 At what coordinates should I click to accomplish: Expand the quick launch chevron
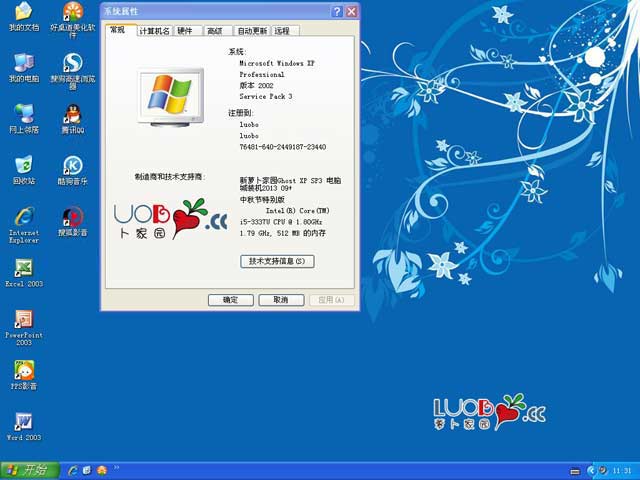coord(116,467)
